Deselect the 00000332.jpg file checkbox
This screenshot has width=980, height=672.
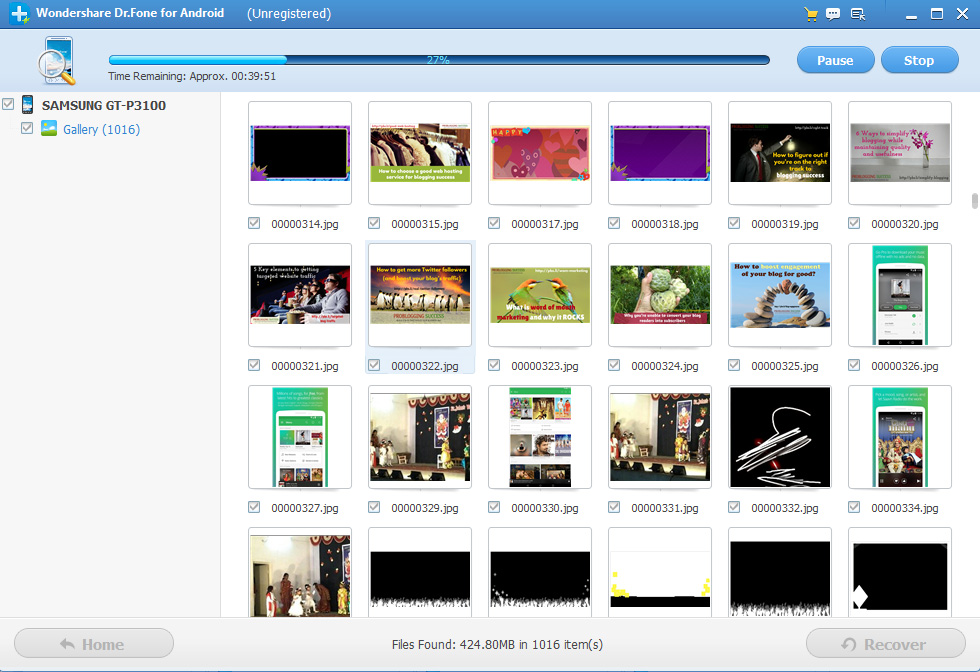point(734,508)
